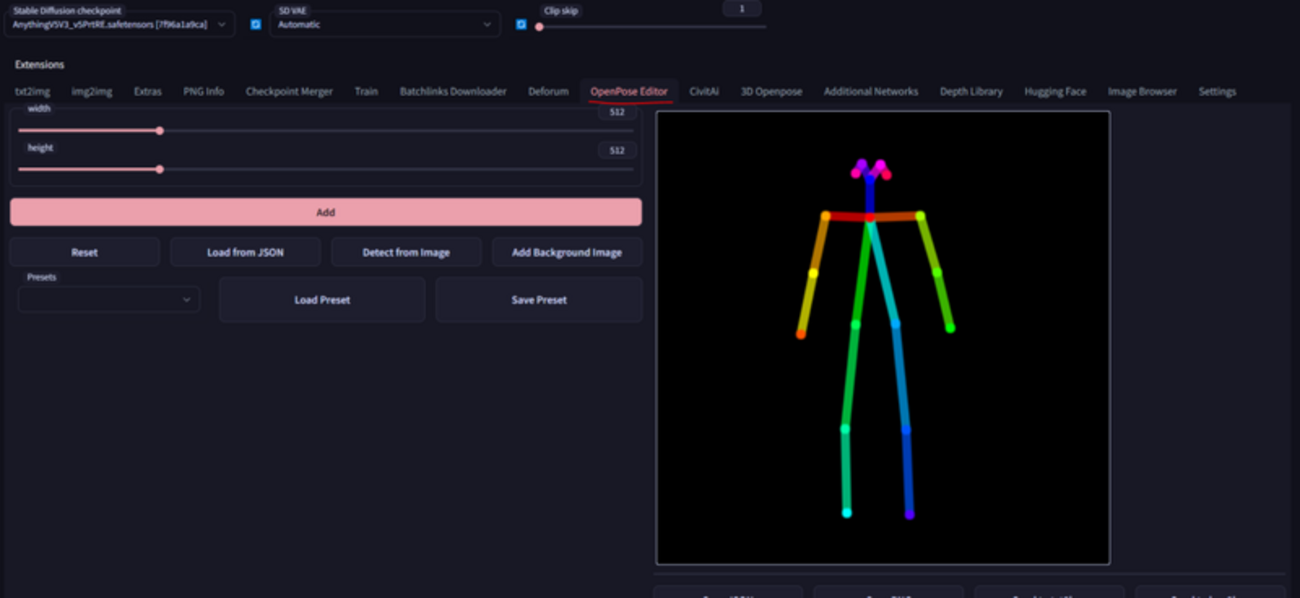Go to the Settings tab
The width and height of the screenshot is (1300, 598).
[x=1217, y=91]
